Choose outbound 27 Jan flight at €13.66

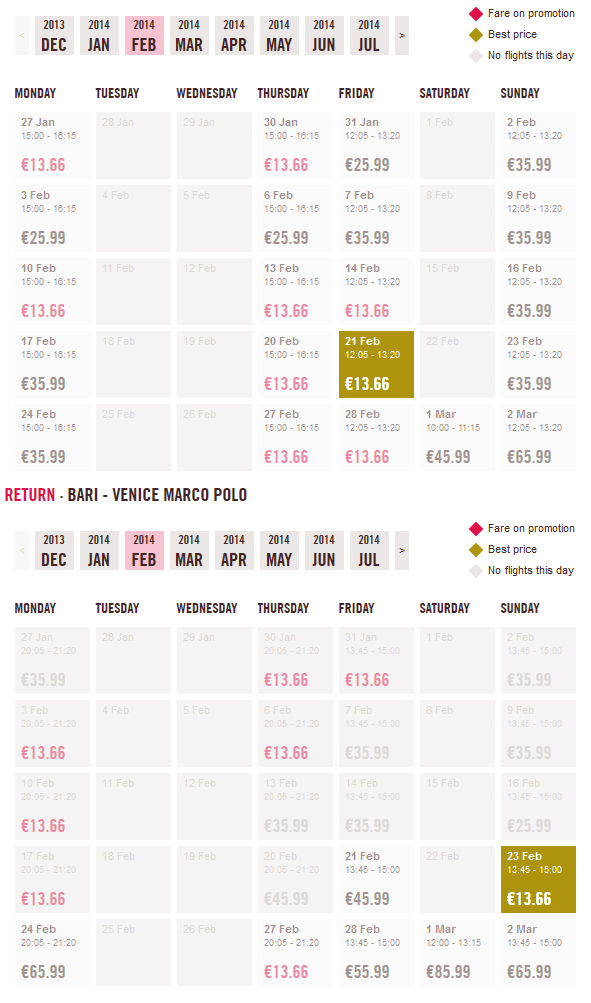(52, 145)
